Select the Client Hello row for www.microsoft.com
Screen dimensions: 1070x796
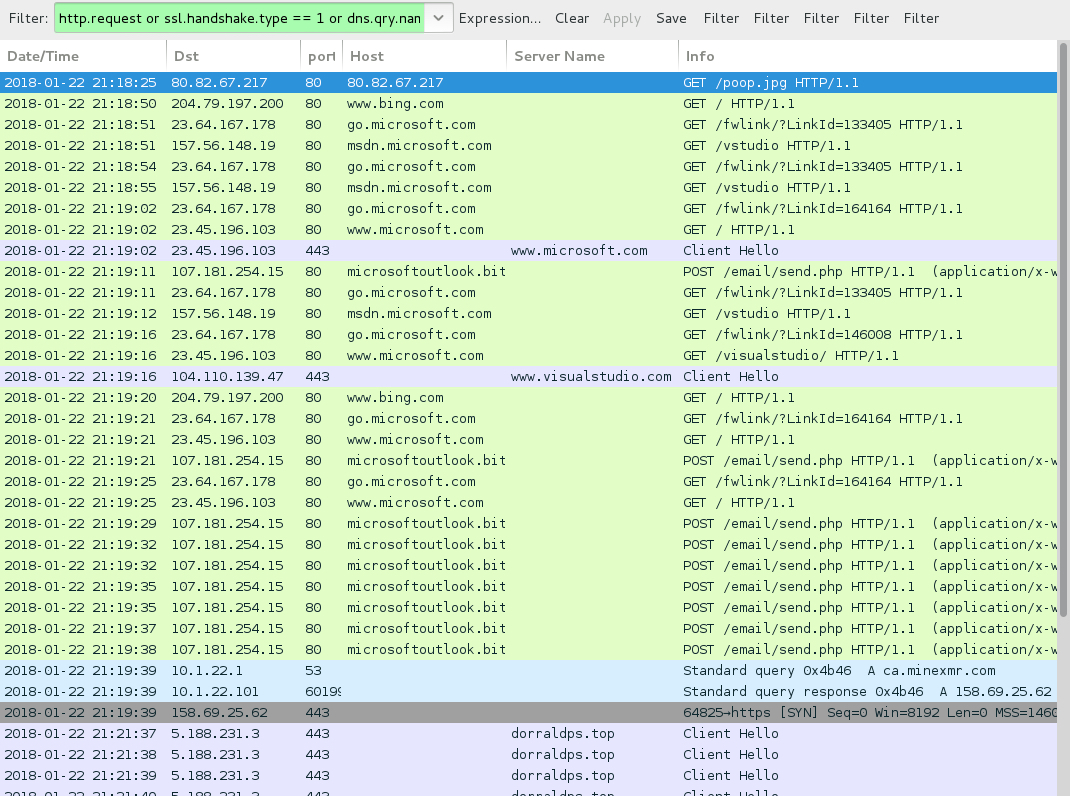click(528, 251)
